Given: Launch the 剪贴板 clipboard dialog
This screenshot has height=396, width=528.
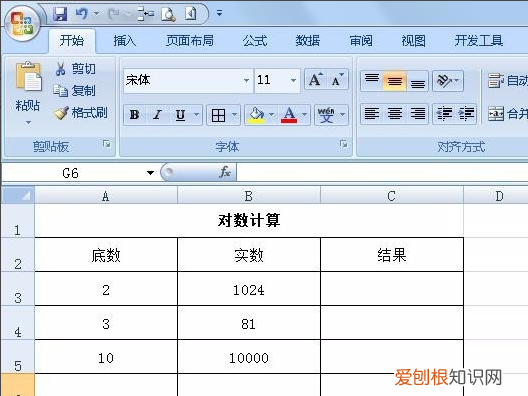Looking at the screenshot, I should 107,144.
